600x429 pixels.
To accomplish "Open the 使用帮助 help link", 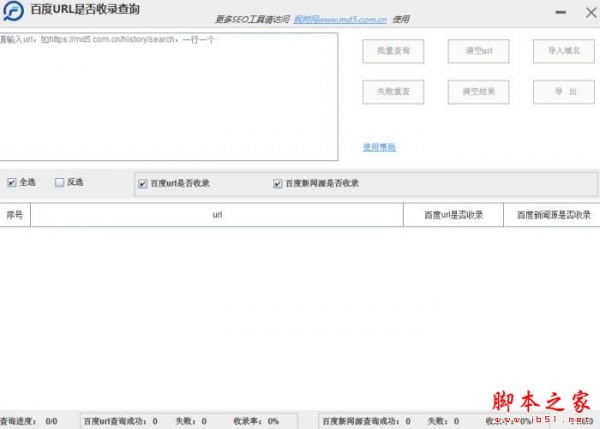I will click(379, 147).
